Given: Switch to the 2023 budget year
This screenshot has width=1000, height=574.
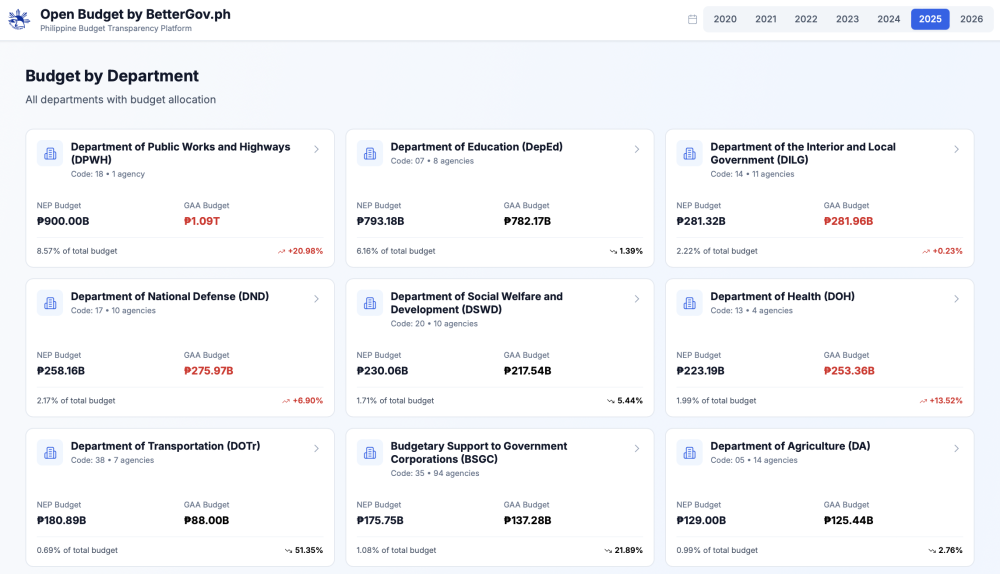Looking at the screenshot, I should pyautogui.click(x=847, y=19).
